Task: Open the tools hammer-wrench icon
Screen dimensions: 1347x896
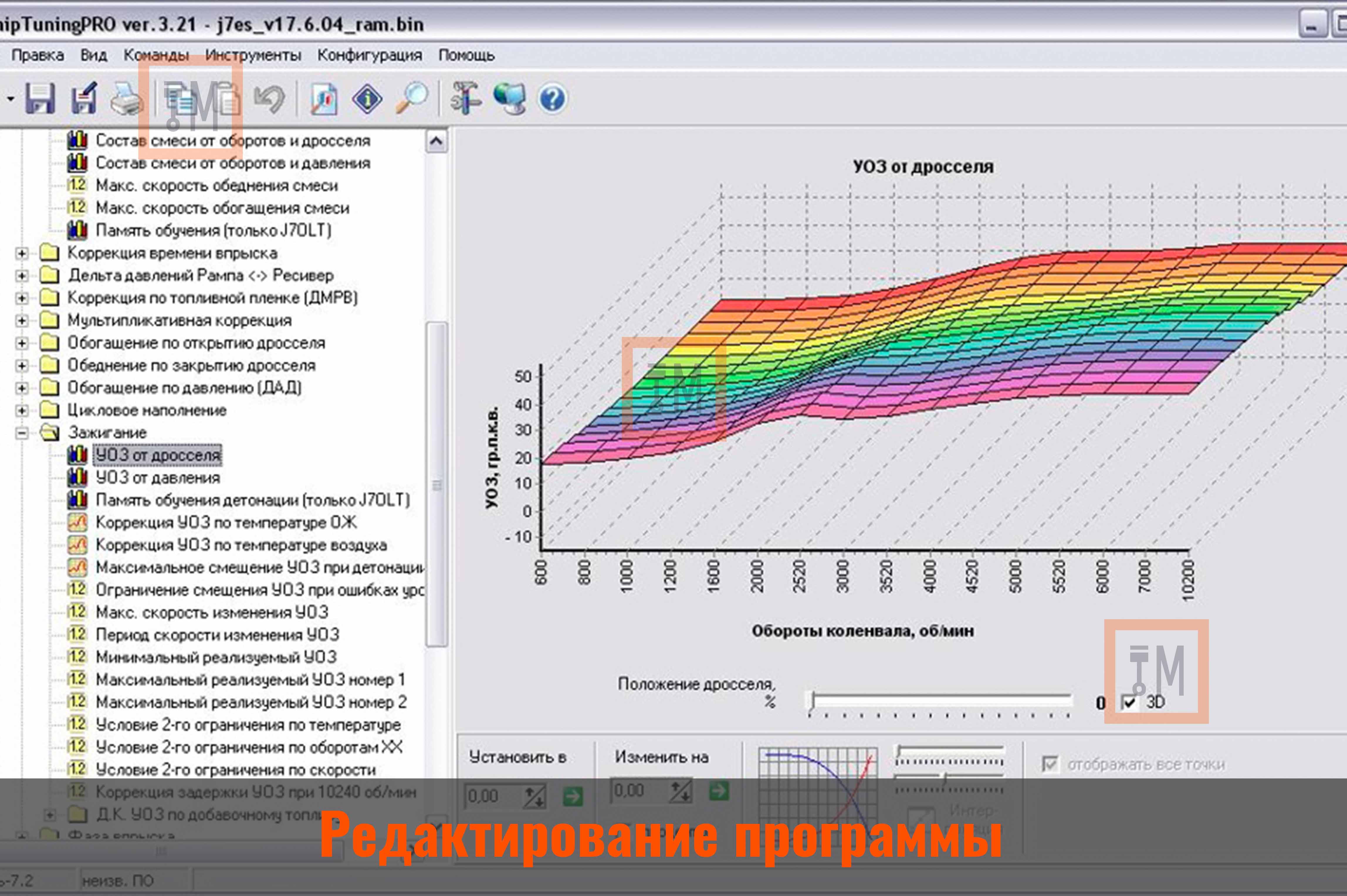Action: pyautogui.click(x=466, y=98)
